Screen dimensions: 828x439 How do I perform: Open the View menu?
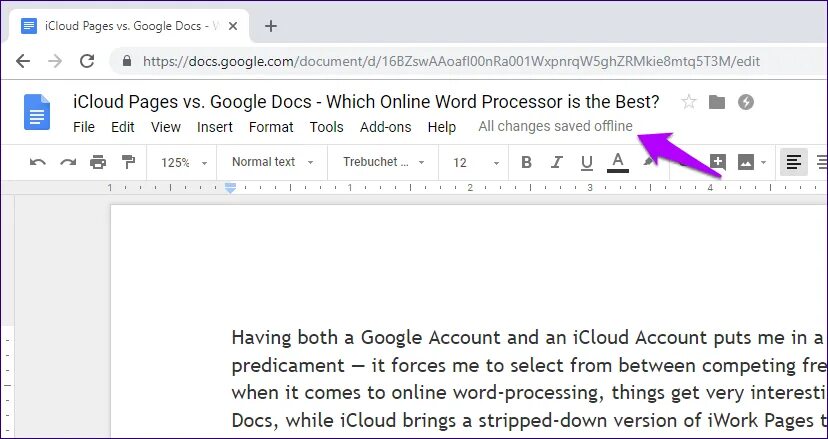click(166, 127)
